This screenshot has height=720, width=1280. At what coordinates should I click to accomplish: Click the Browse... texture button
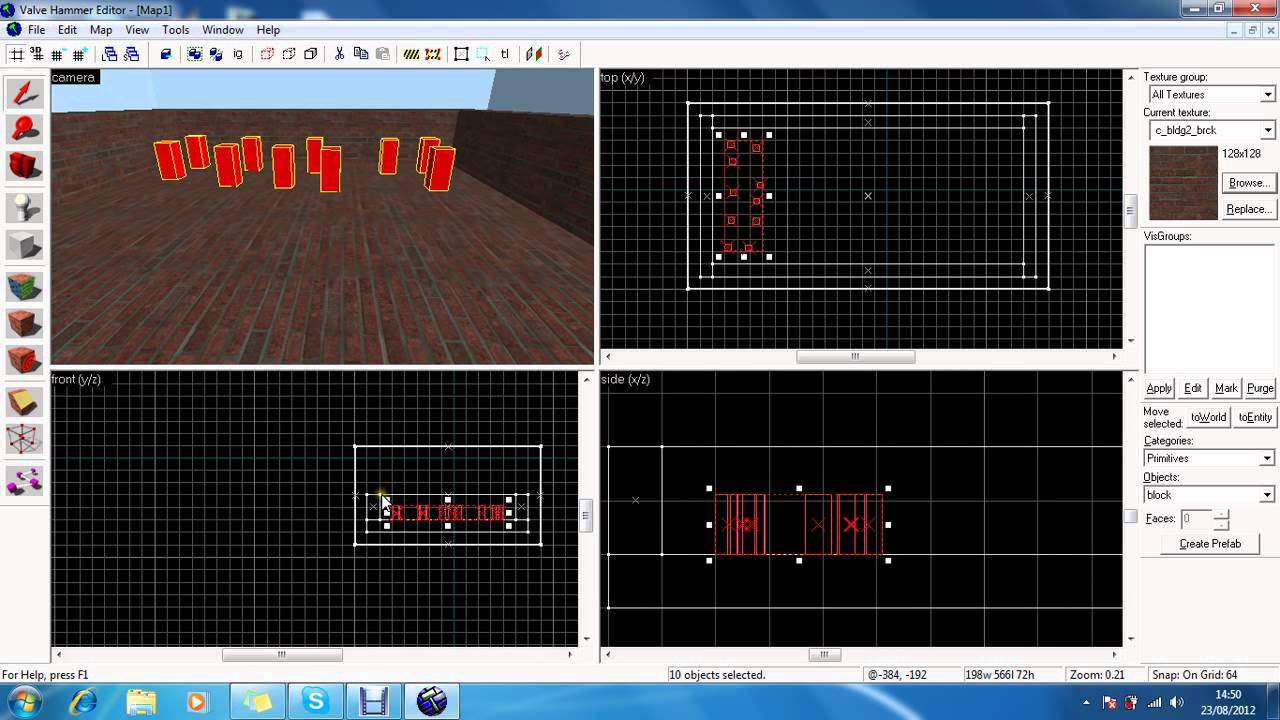1248,183
